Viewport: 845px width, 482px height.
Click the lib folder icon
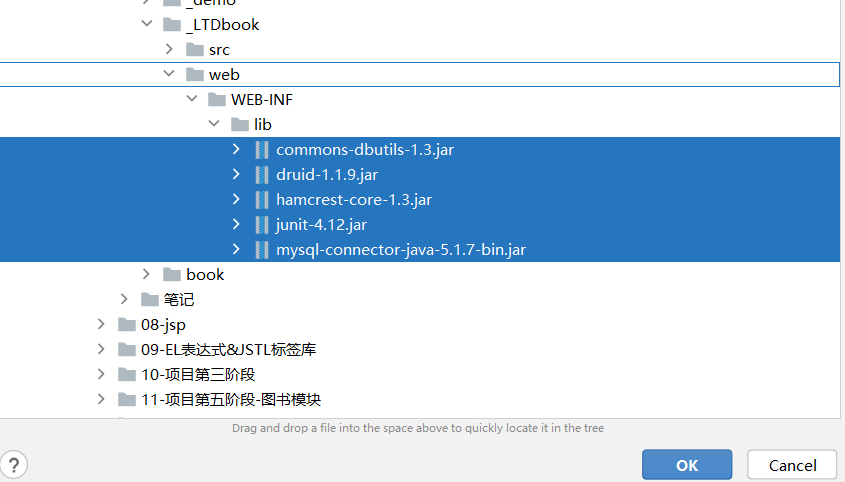coord(239,125)
